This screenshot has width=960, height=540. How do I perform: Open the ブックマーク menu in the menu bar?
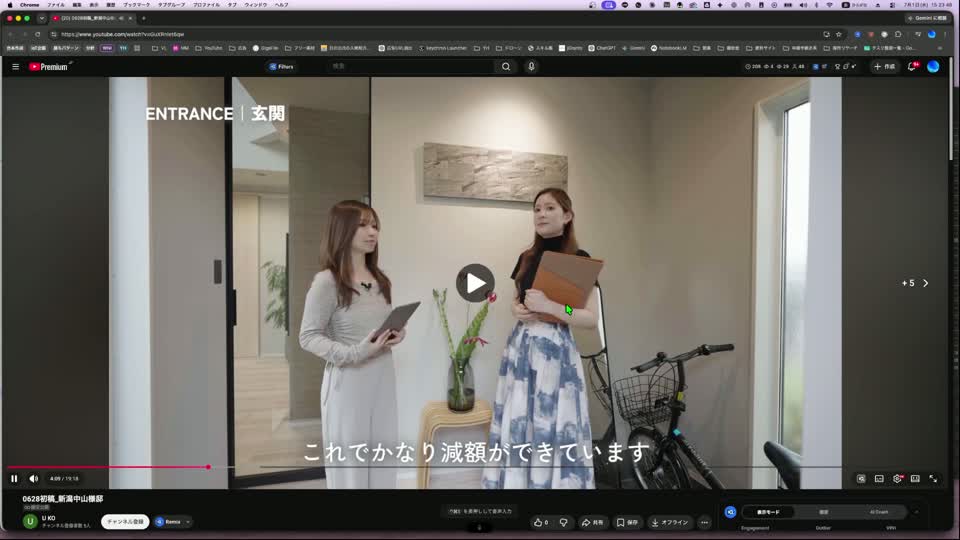tap(137, 4)
